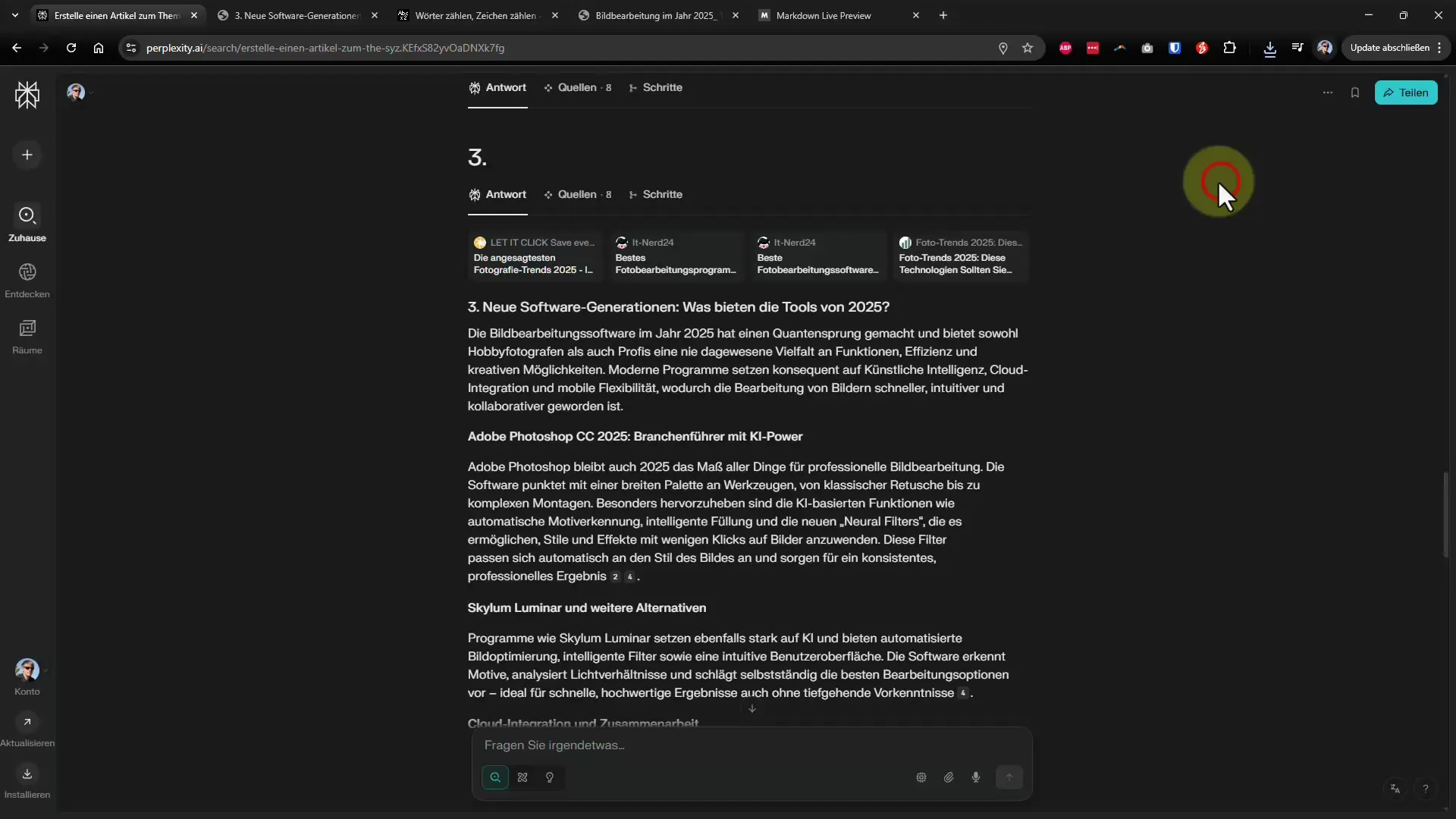Viewport: 1456px width, 819px height.
Task: Open the camera screenshot extension icon
Action: [1147, 48]
